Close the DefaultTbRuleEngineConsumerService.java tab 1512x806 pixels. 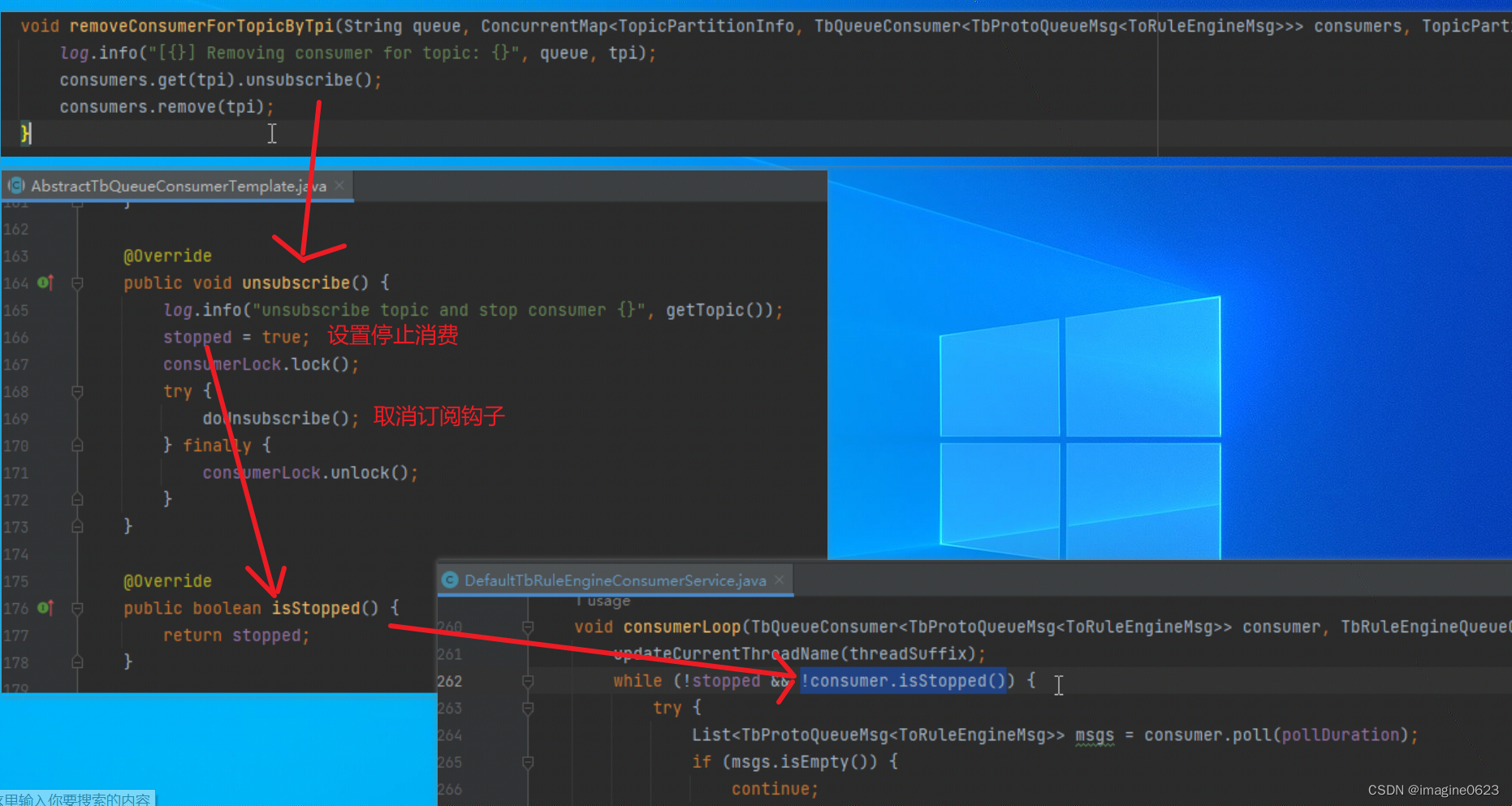click(780, 580)
